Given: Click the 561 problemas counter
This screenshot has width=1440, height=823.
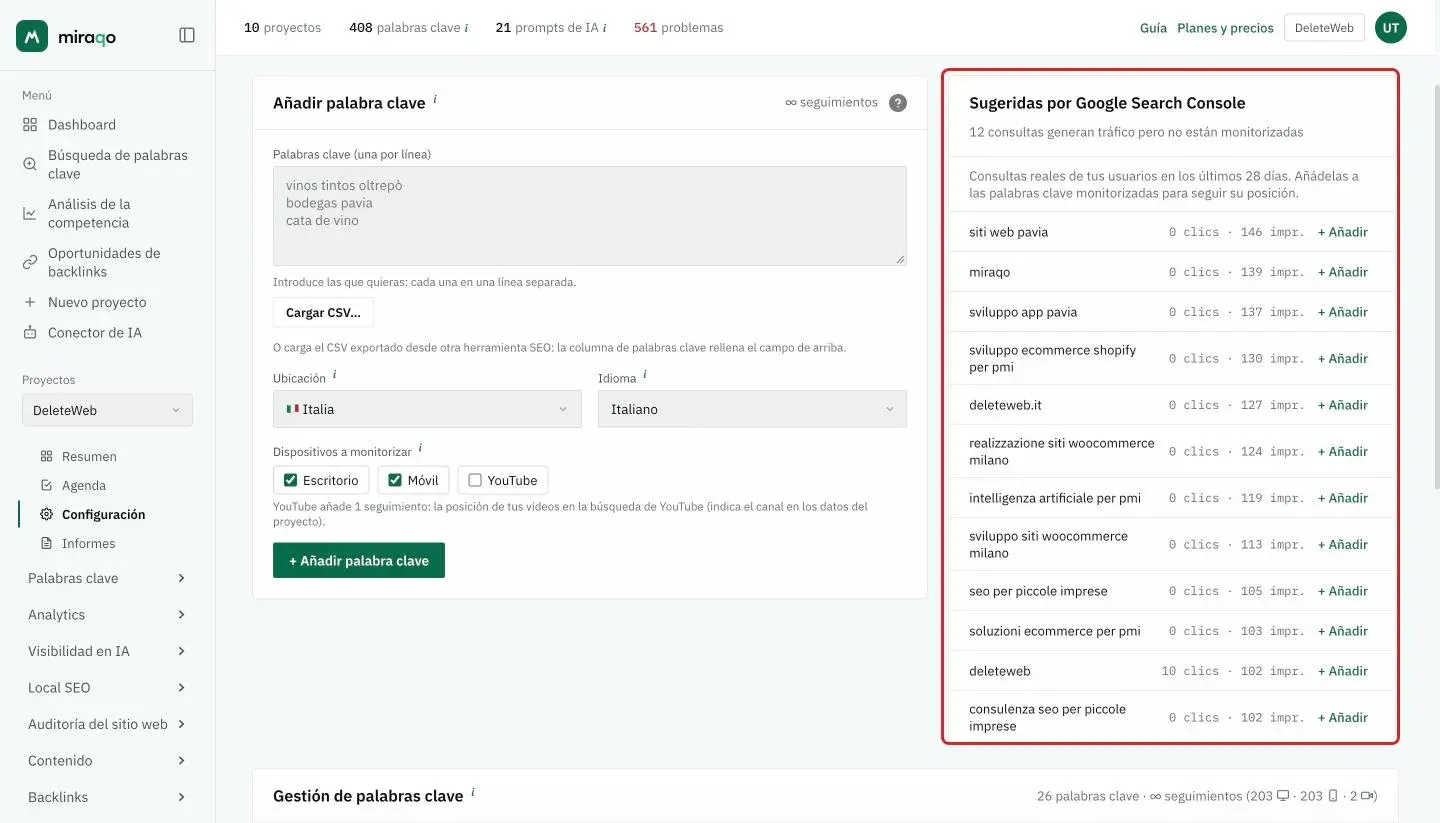Looking at the screenshot, I should pos(678,28).
